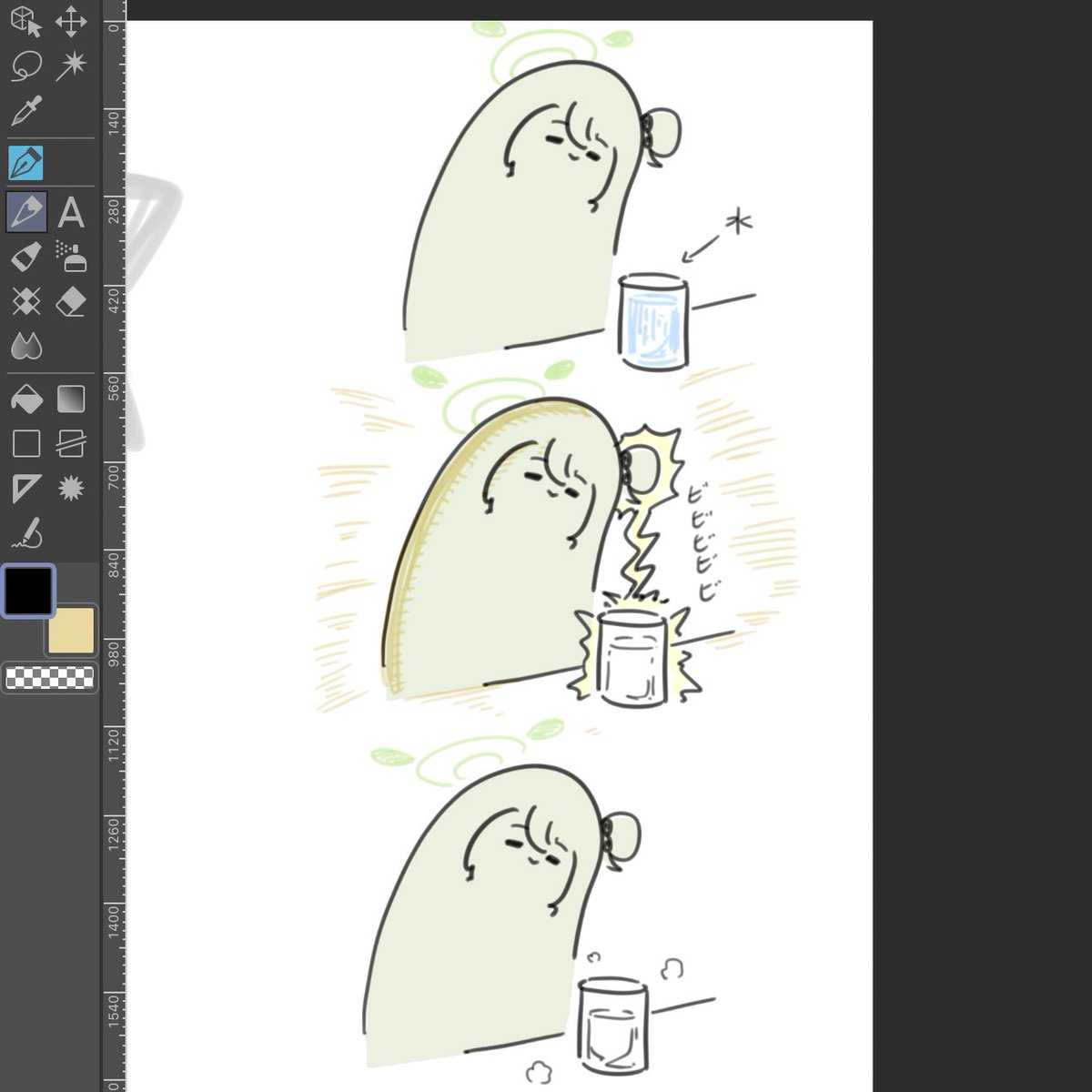
Task: Select the Fill bucket tool
Action: (26, 399)
